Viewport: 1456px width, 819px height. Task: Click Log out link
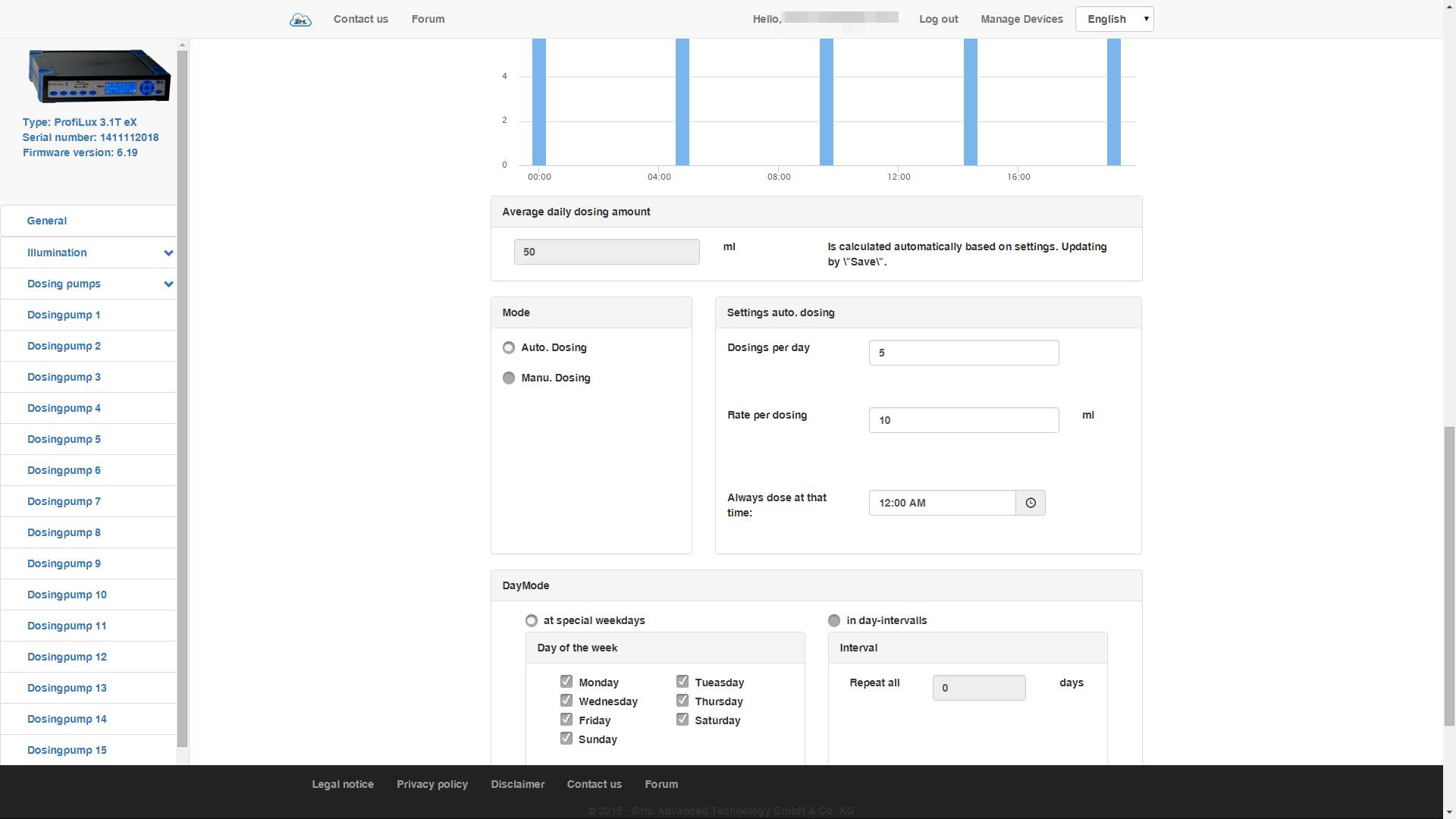pos(938,19)
